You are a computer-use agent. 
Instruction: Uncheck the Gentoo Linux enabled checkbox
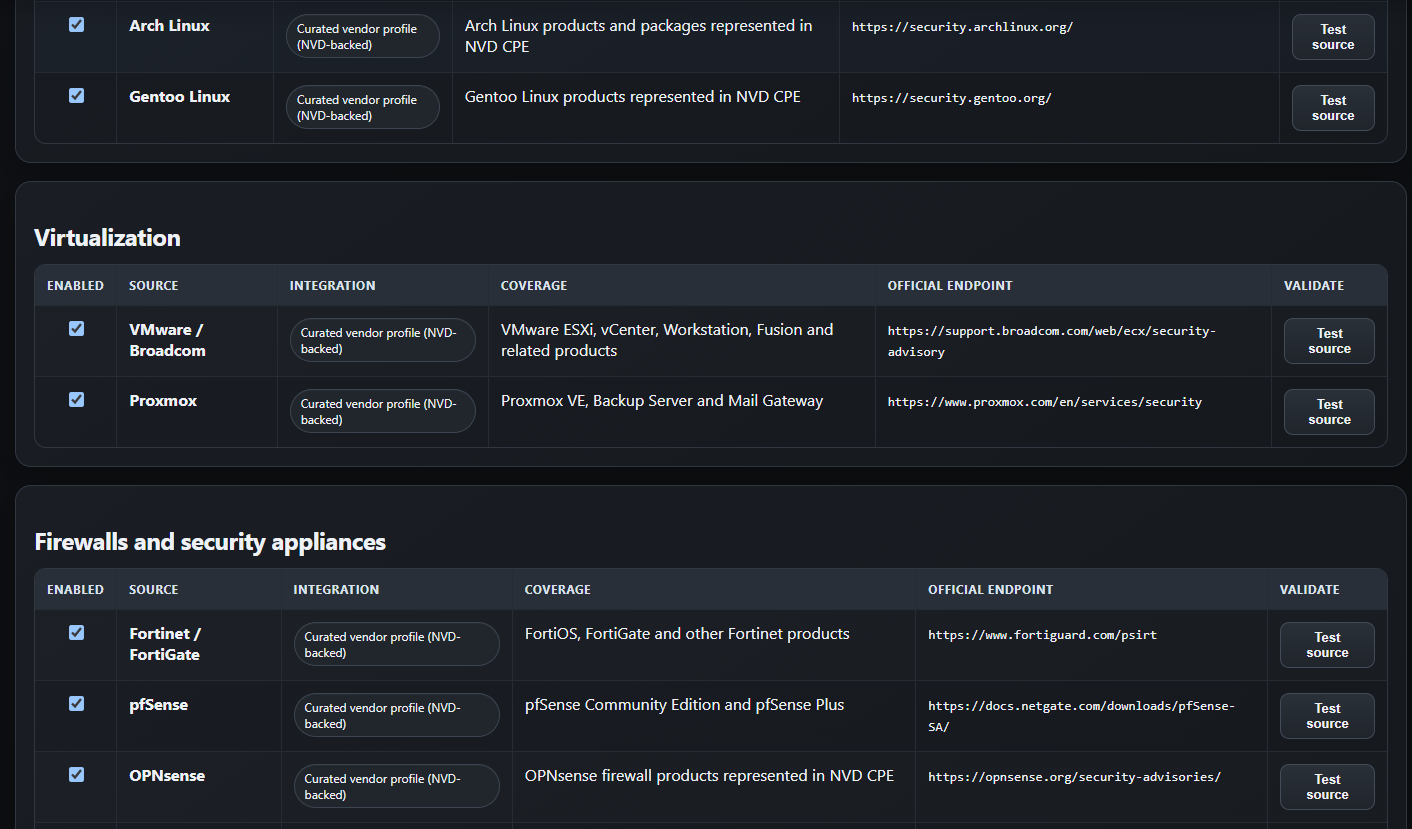click(76, 96)
